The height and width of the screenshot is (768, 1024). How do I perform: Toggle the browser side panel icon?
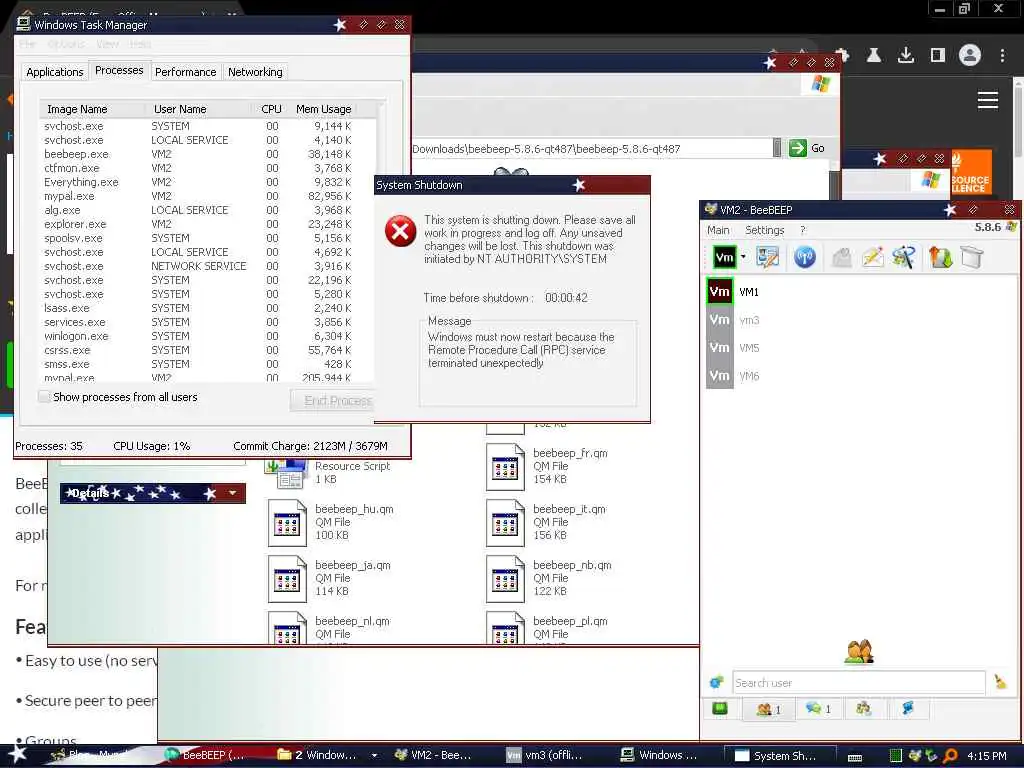[x=938, y=56]
